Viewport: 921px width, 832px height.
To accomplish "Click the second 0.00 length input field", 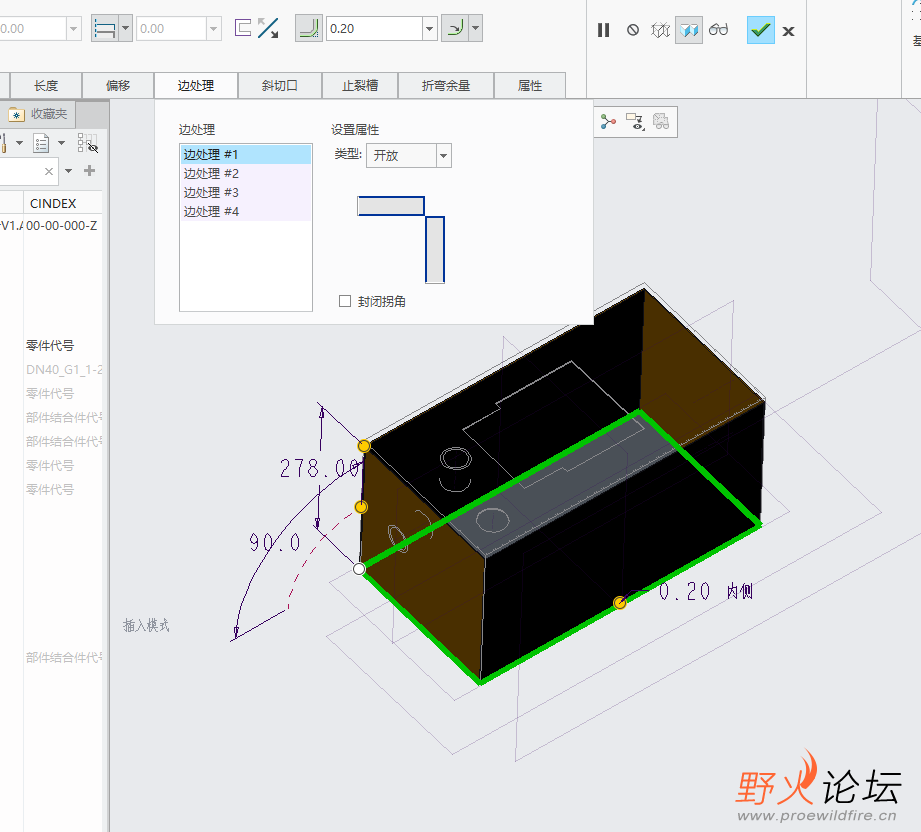I will tap(172, 29).
